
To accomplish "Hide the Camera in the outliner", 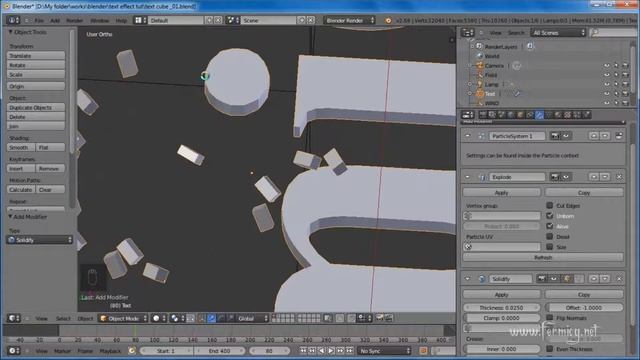I will point(607,65).
